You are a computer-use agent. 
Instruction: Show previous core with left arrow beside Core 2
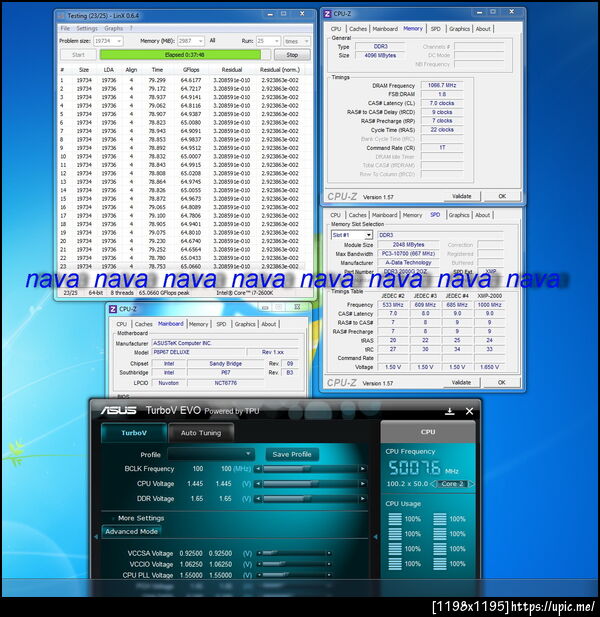pyautogui.click(x=433, y=484)
